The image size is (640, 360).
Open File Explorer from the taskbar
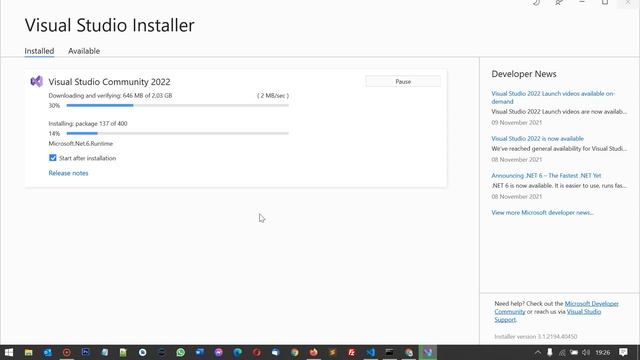click(29, 352)
